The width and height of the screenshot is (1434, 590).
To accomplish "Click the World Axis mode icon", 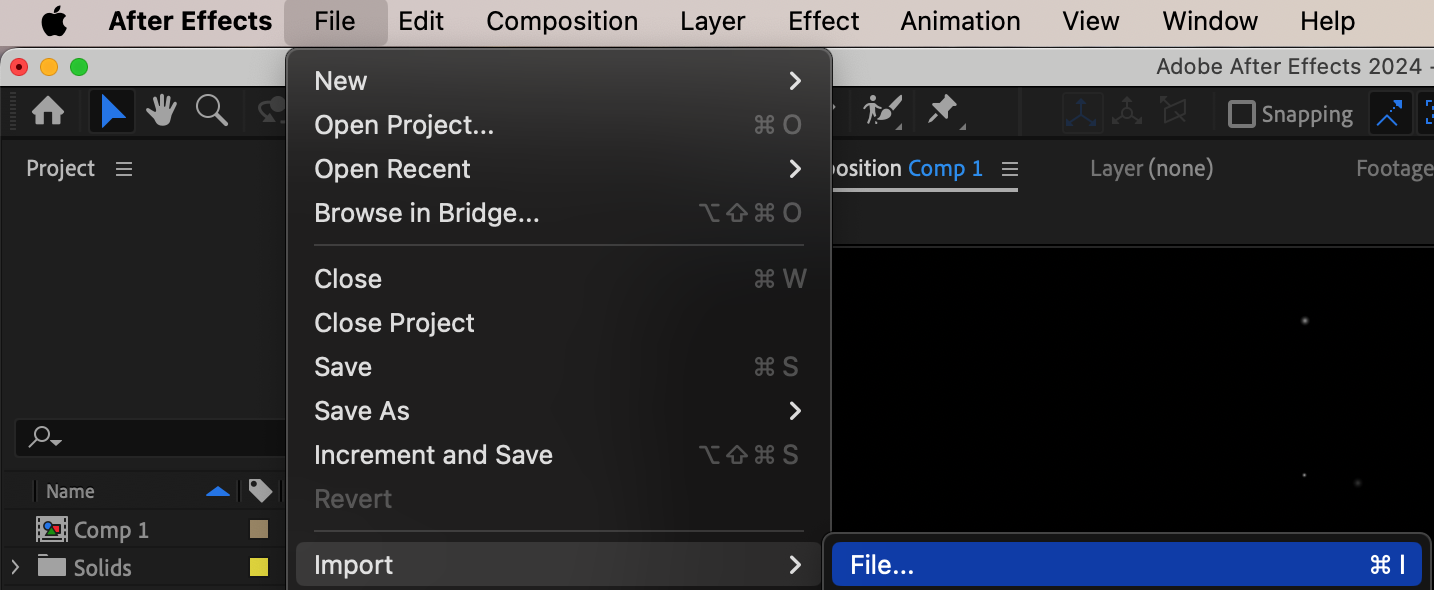I will click(x=1127, y=113).
